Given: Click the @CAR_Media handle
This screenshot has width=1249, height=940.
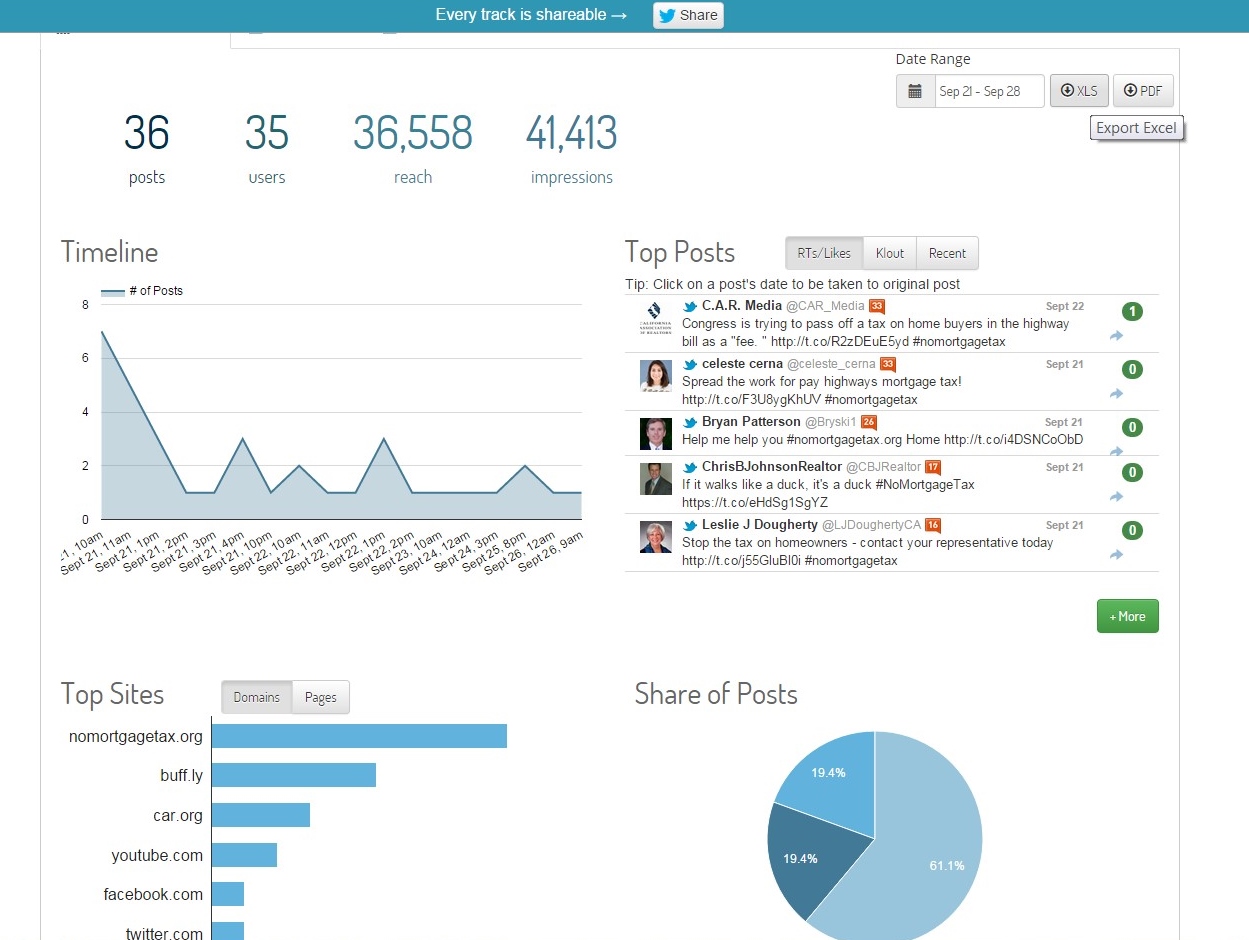Looking at the screenshot, I should click(825, 307).
